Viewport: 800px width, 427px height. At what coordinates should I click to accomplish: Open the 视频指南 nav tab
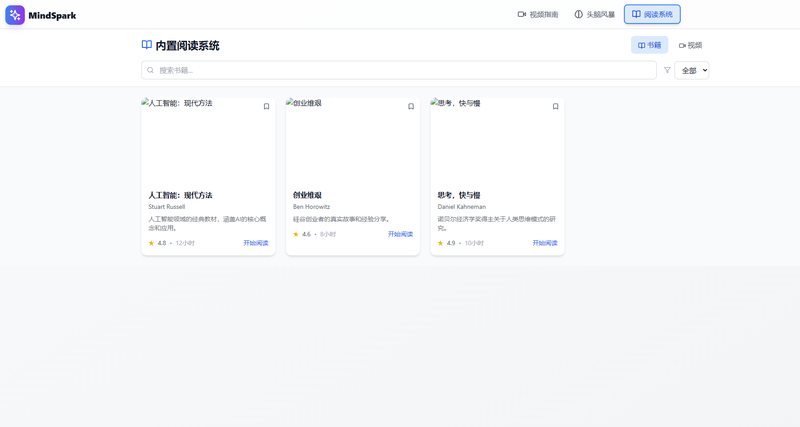(x=538, y=14)
